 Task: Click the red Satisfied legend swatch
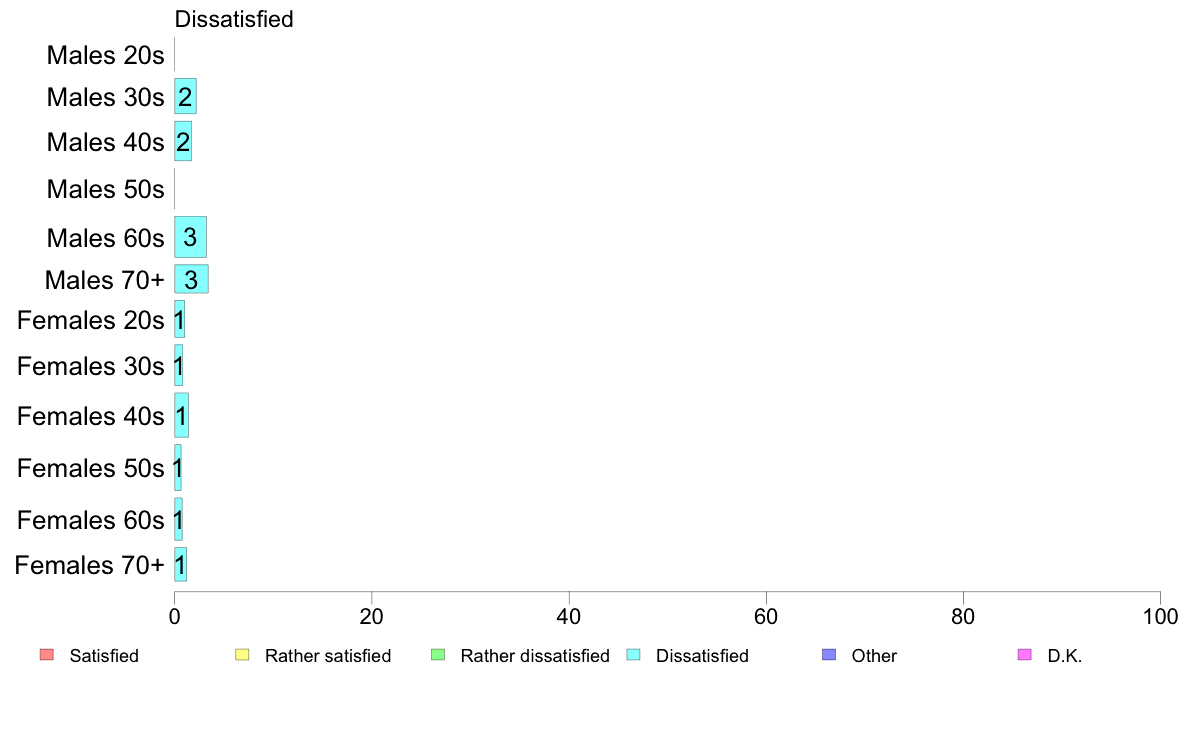click(46, 654)
